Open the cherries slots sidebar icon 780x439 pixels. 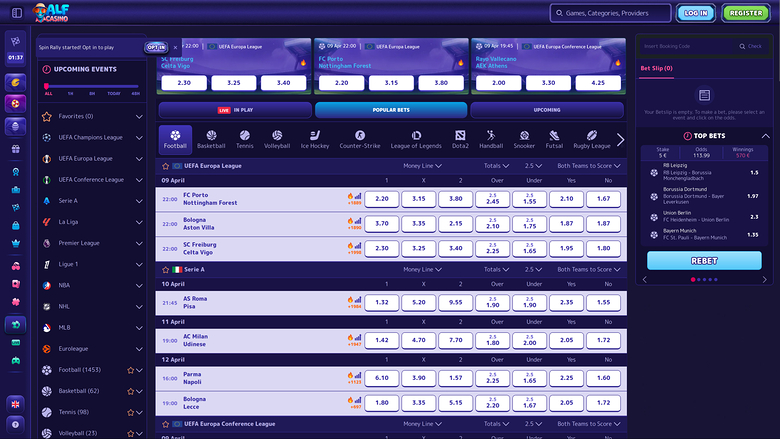click(16, 266)
